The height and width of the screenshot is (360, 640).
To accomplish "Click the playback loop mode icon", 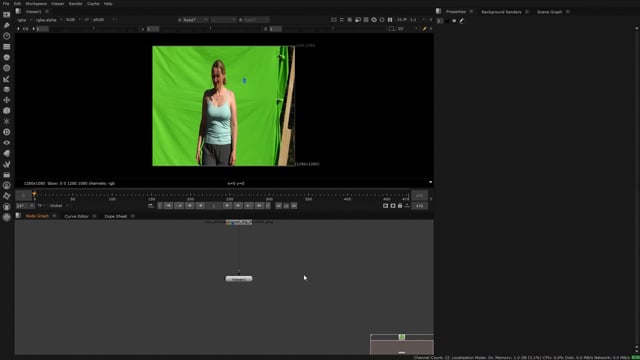I will point(151,206).
